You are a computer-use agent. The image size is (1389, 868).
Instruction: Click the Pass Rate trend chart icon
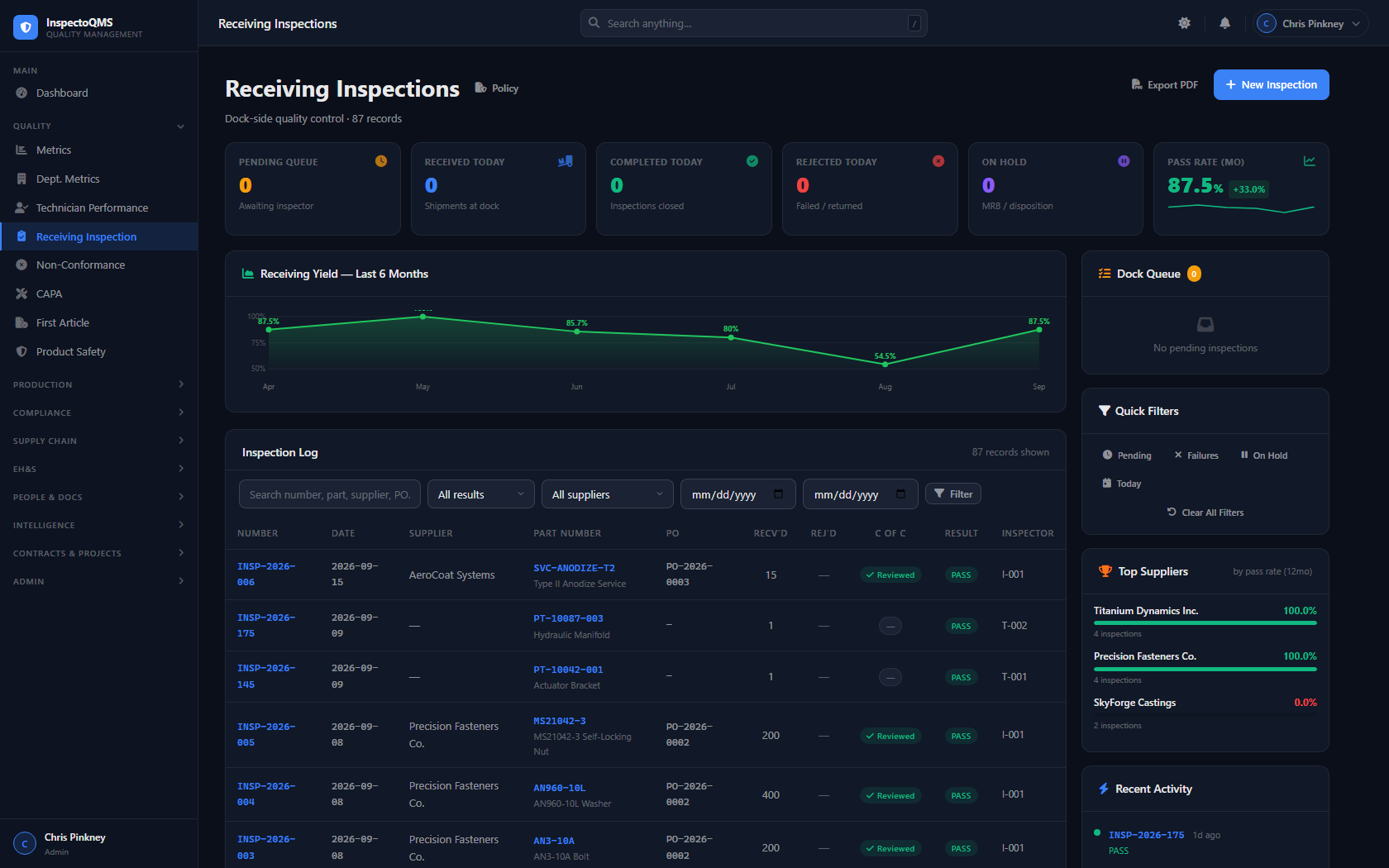[1310, 161]
